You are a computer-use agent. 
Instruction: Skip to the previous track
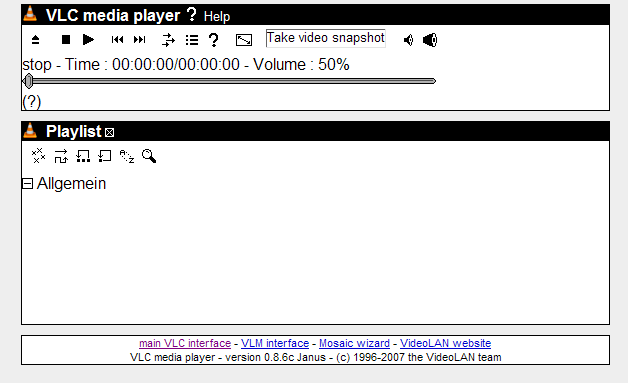117,40
